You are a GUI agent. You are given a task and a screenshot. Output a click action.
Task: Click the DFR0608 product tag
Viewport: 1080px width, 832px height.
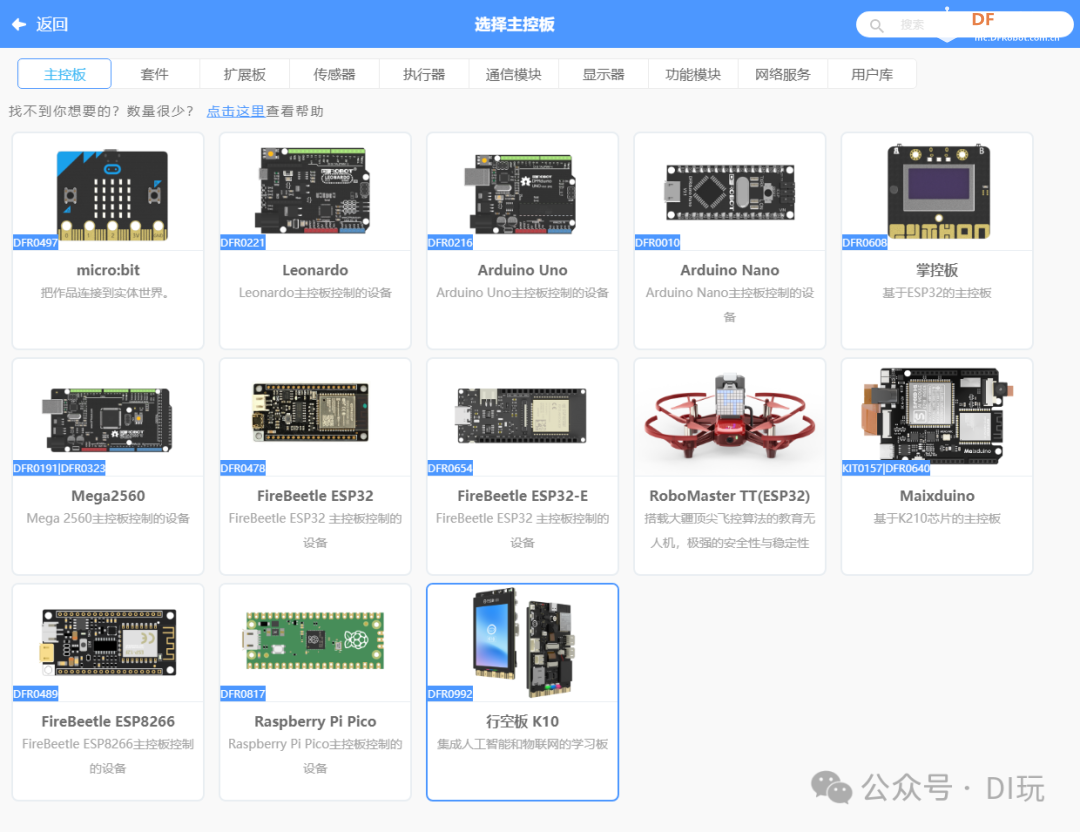pyautogui.click(x=864, y=242)
